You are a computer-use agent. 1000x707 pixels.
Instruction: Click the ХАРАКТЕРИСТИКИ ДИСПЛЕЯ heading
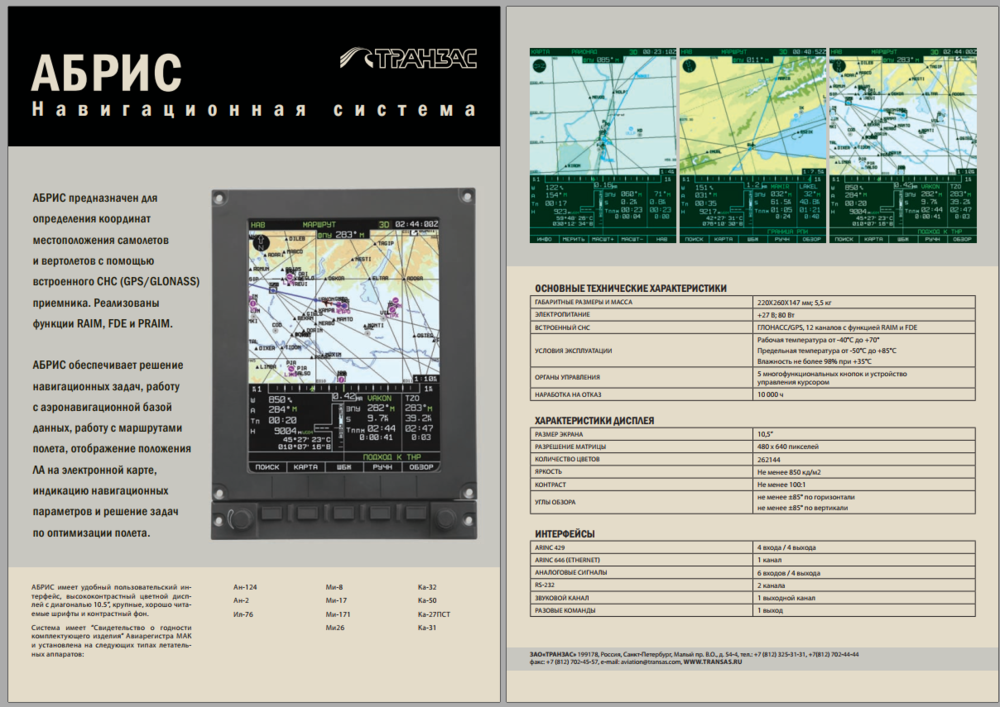click(594, 421)
